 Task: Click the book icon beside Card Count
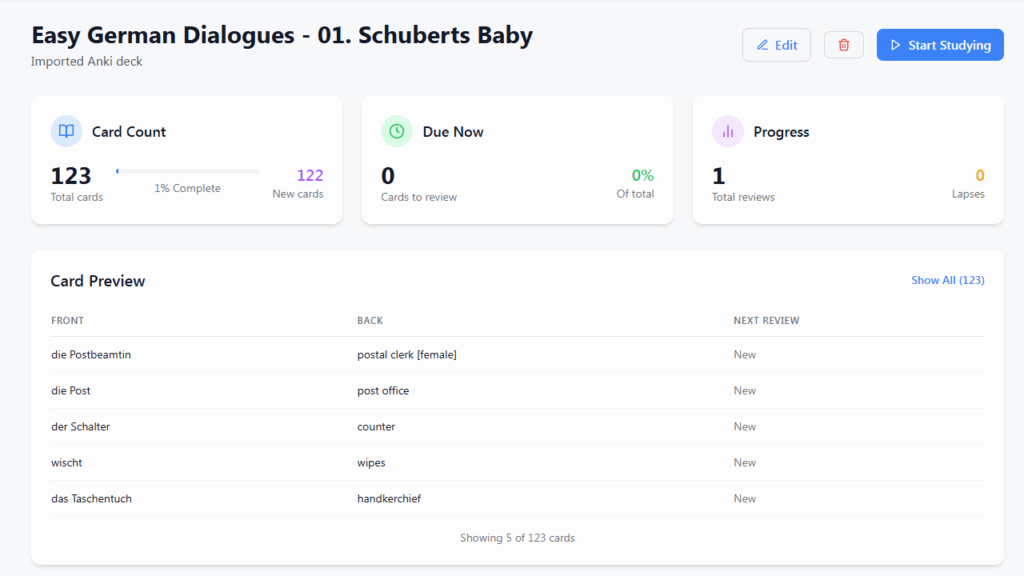(66, 131)
